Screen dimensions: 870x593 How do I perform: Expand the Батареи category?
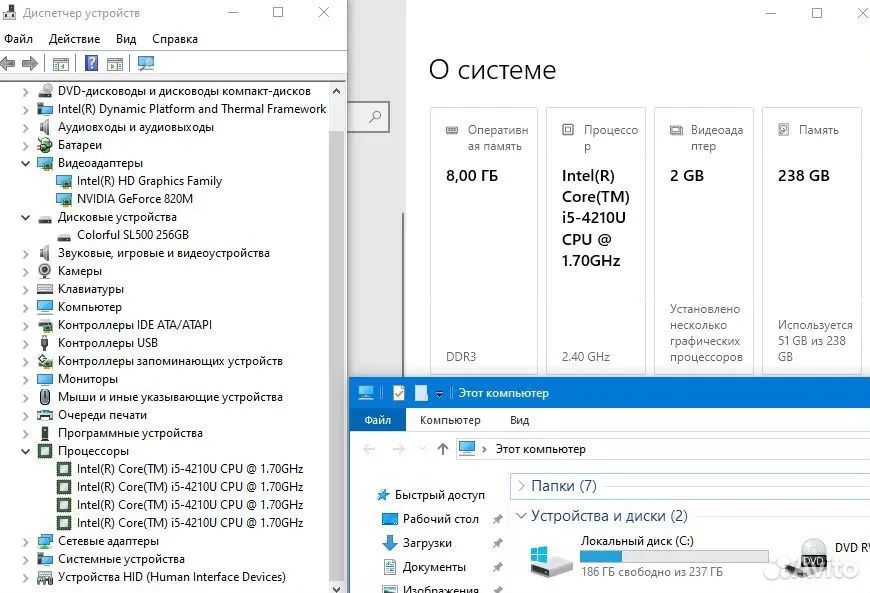tap(26, 145)
